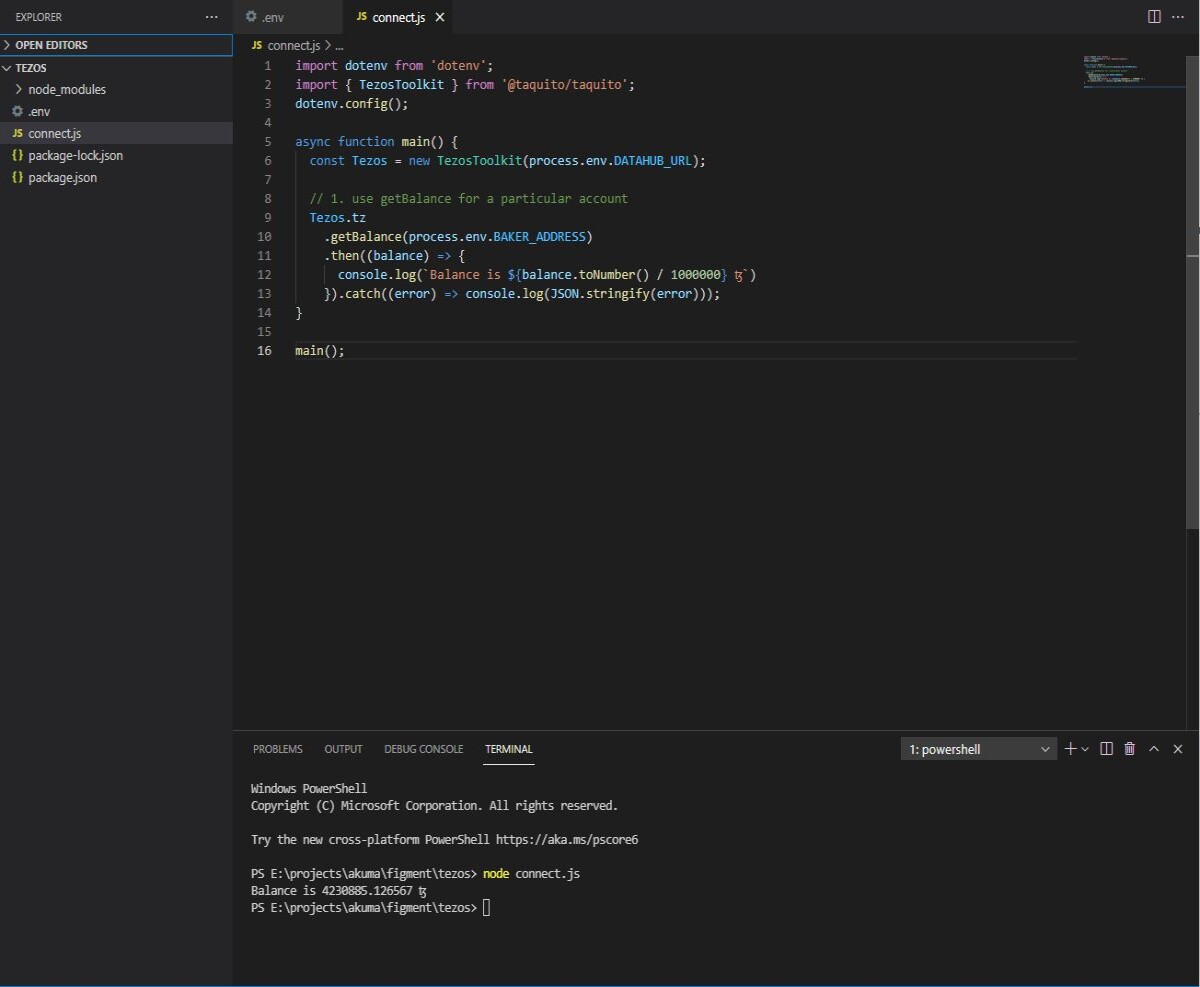Open the DEBUG CONSOLE tab
This screenshot has width=1200, height=987.
423,749
